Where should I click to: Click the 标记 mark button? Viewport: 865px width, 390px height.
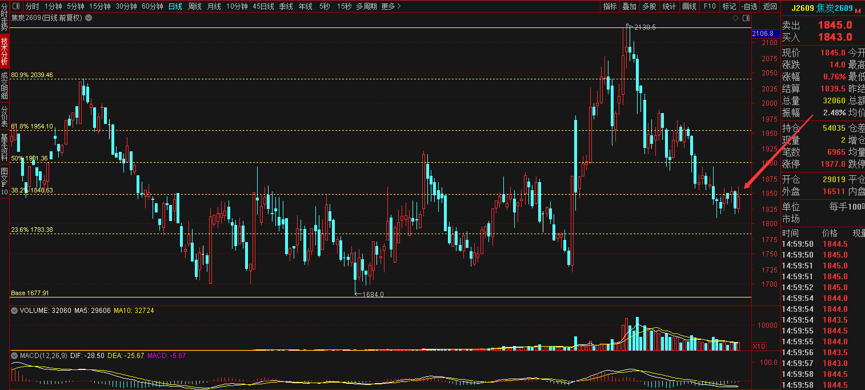click(729, 7)
